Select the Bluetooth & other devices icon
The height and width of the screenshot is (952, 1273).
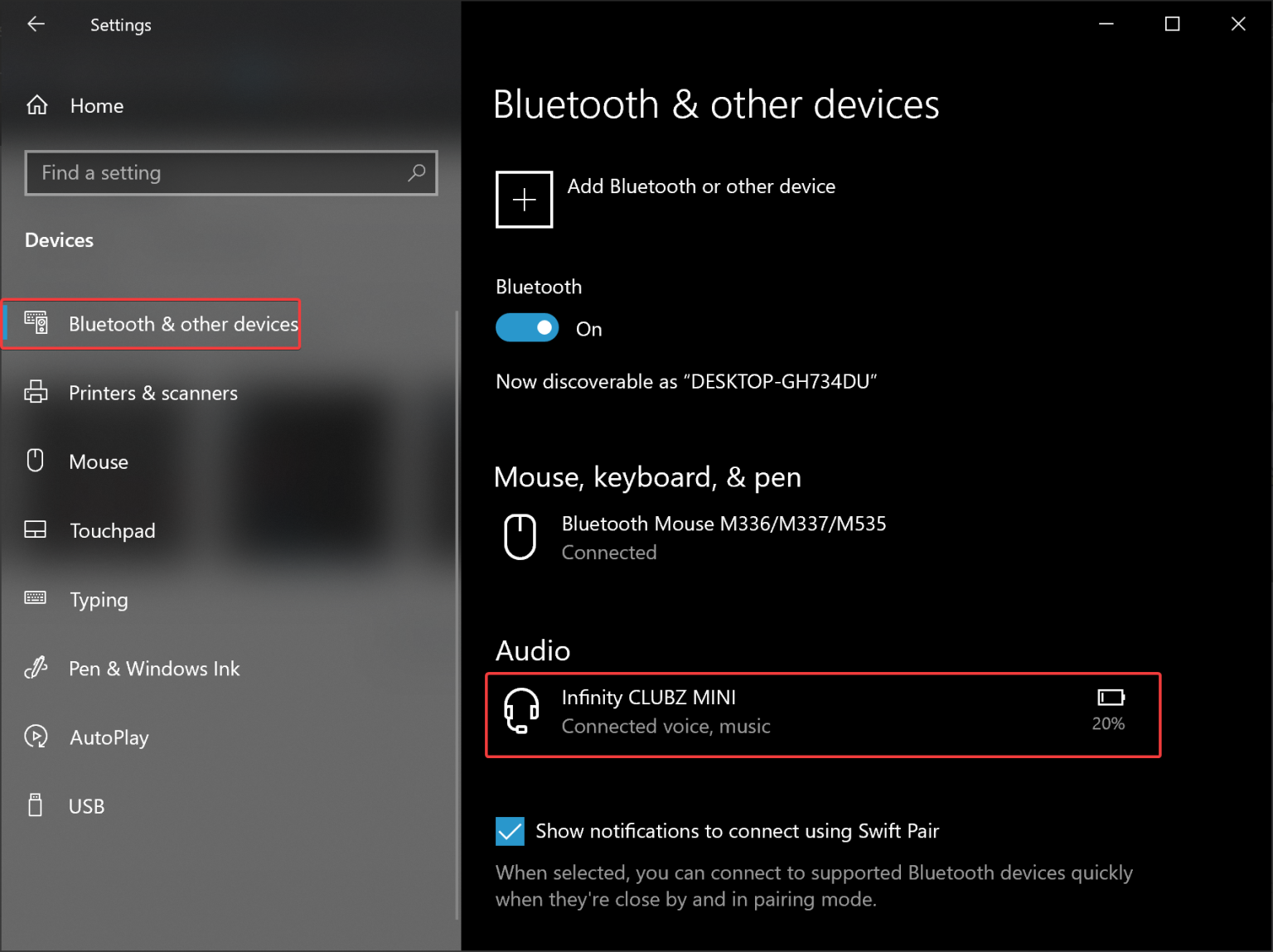(36, 323)
